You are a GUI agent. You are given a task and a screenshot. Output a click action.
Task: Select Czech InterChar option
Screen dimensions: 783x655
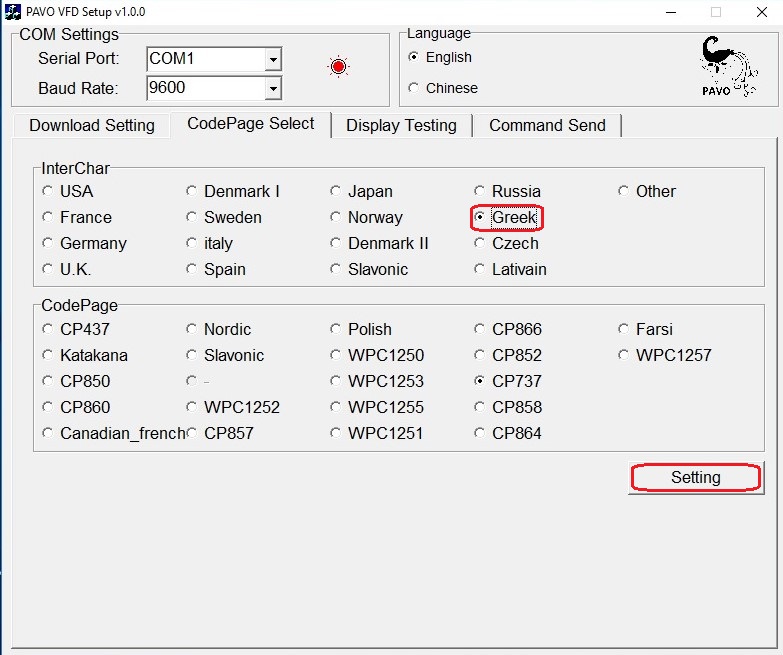pos(506,243)
